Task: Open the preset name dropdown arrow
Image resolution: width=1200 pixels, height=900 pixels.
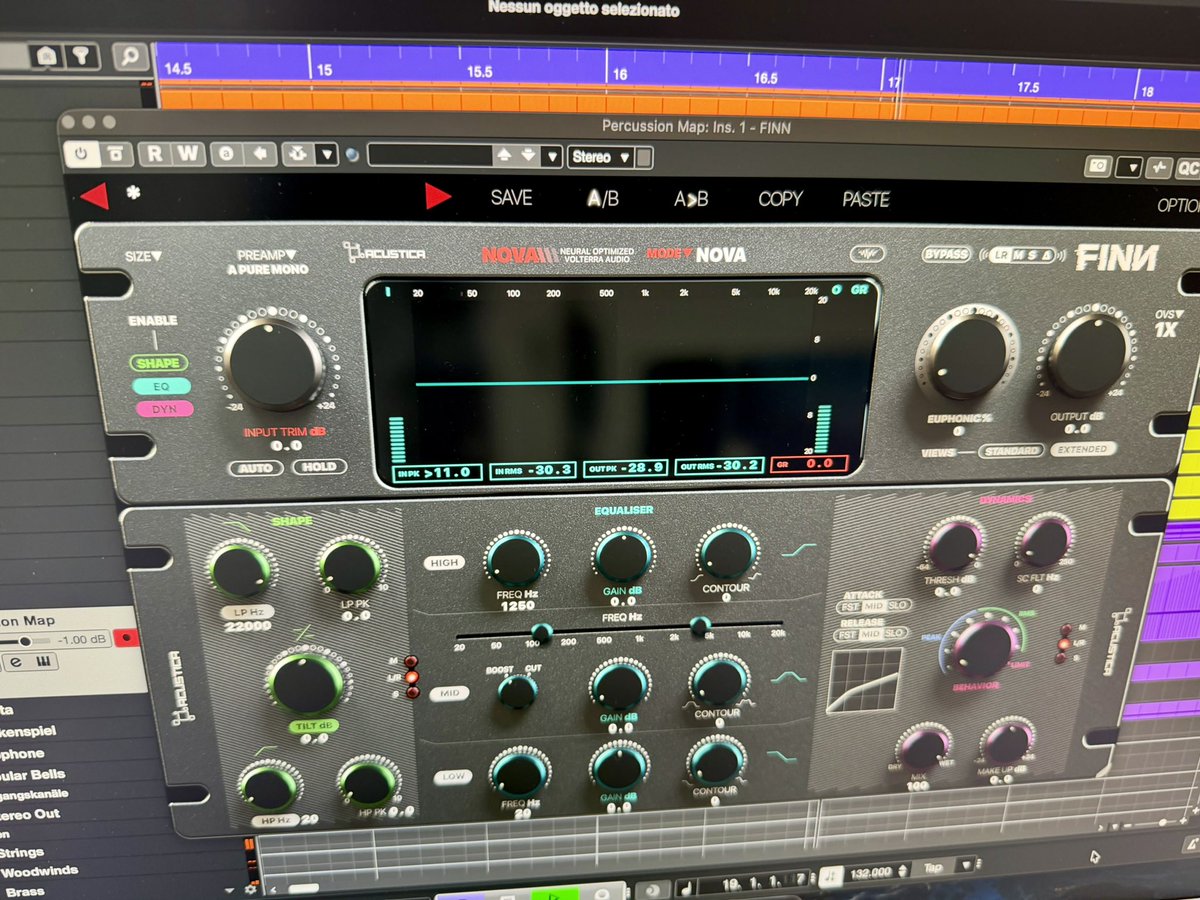Action: (552, 156)
